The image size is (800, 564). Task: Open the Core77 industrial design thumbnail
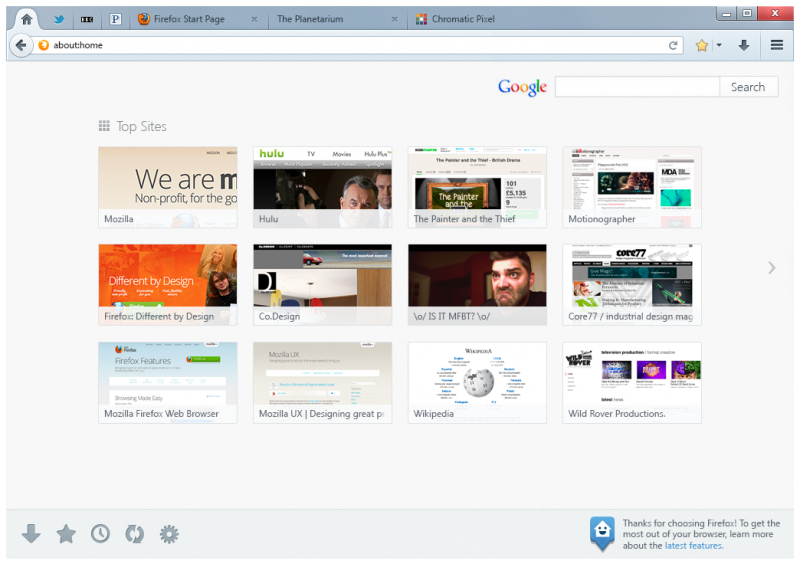click(x=632, y=285)
